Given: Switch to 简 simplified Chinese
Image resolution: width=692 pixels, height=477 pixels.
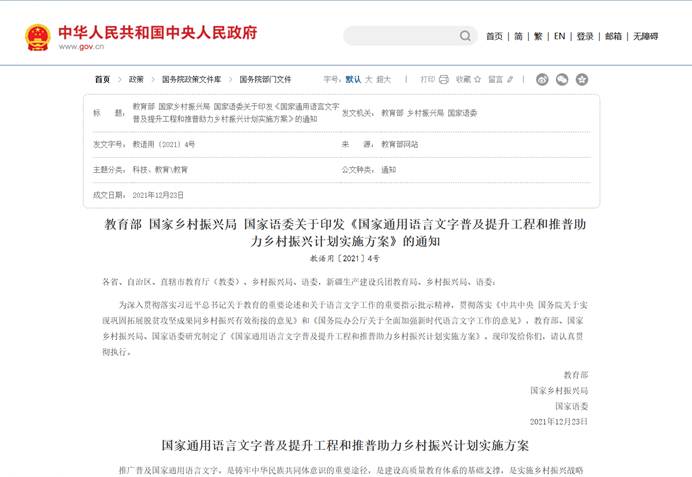Looking at the screenshot, I should pos(519,36).
